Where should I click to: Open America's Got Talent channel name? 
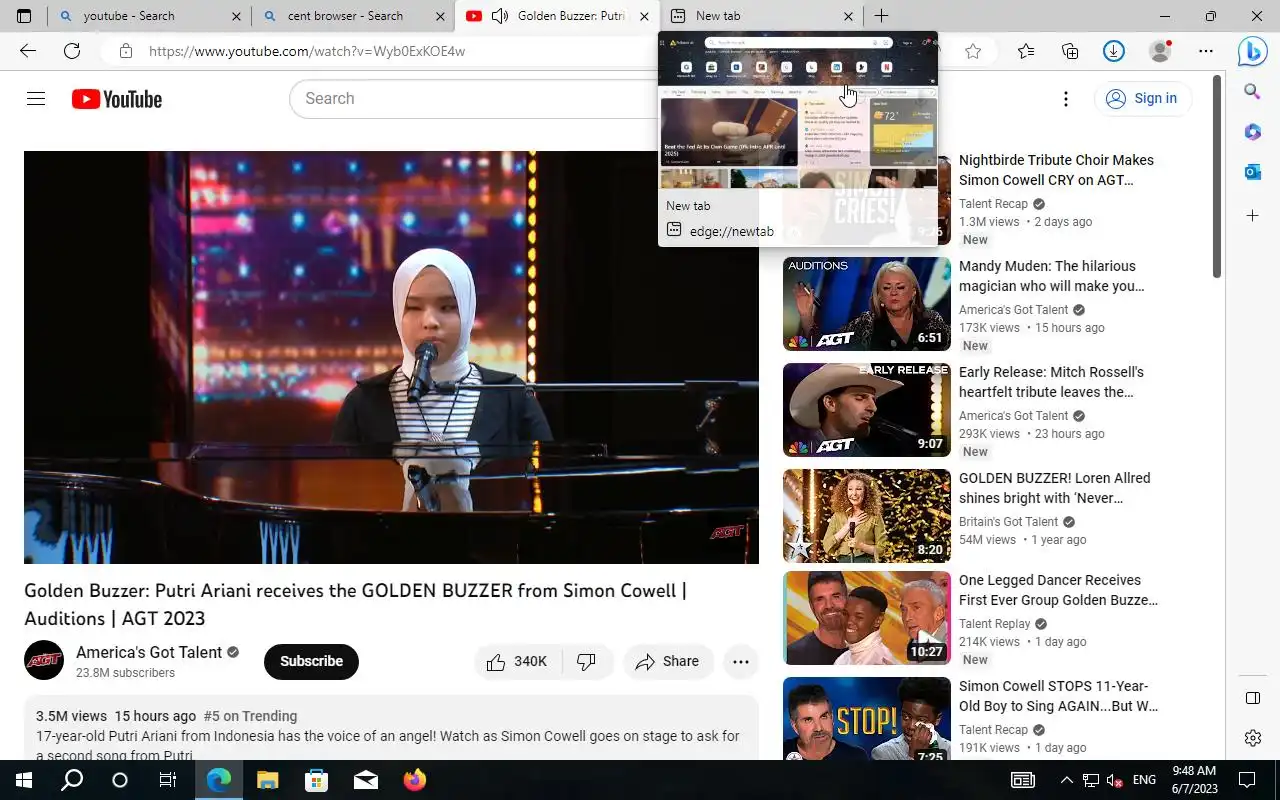coord(149,652)
